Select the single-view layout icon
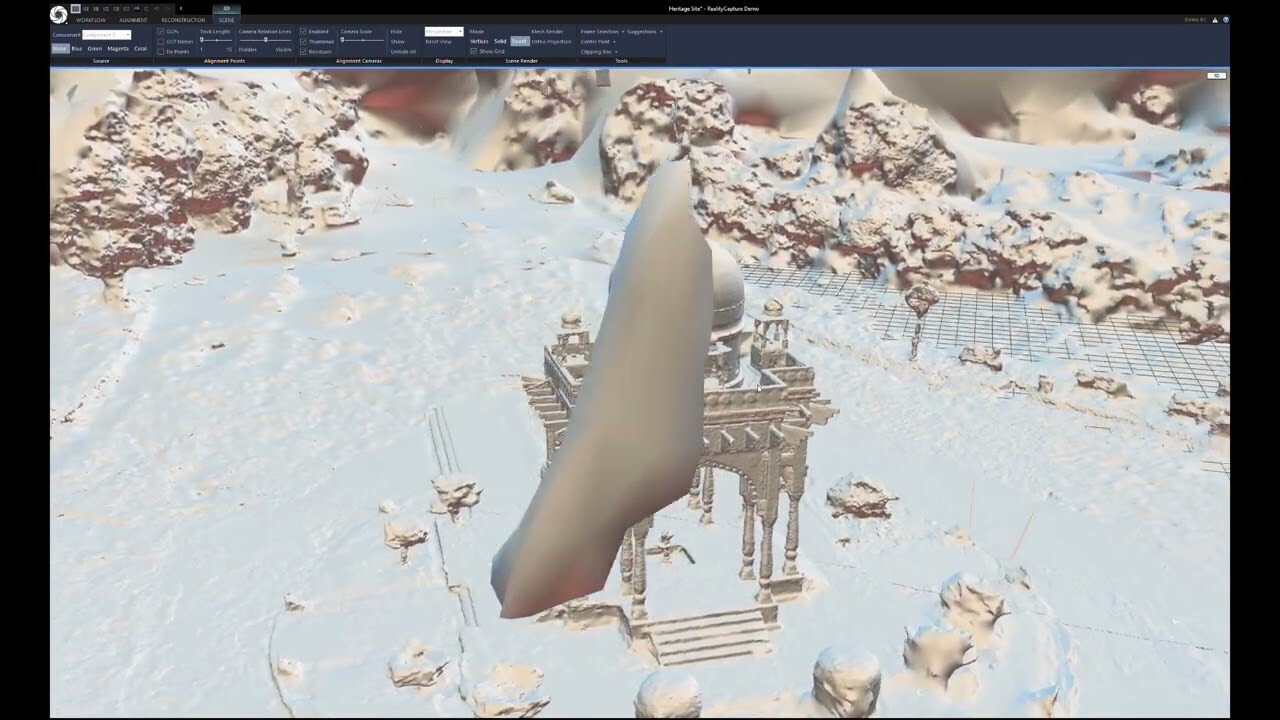 coord(76,9)
